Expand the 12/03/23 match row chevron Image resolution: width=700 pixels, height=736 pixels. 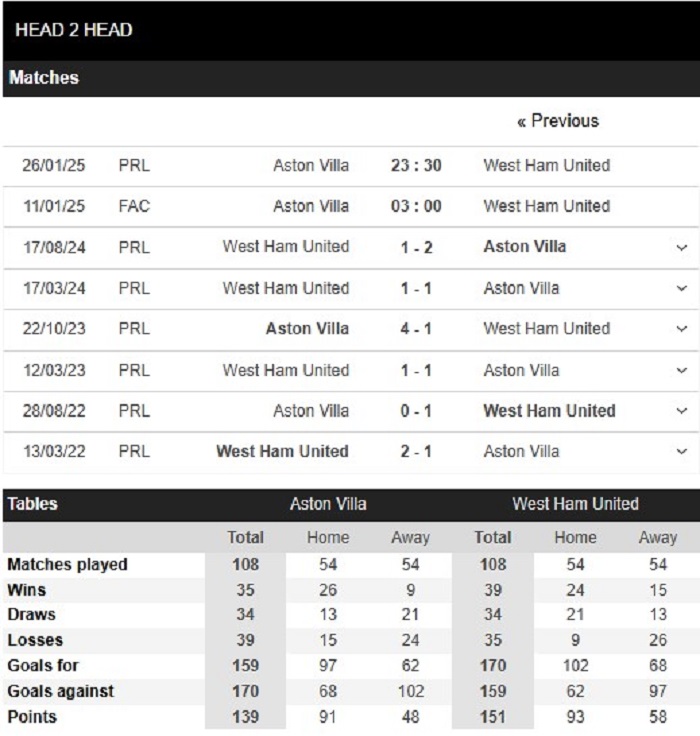[x=681, y=370]
